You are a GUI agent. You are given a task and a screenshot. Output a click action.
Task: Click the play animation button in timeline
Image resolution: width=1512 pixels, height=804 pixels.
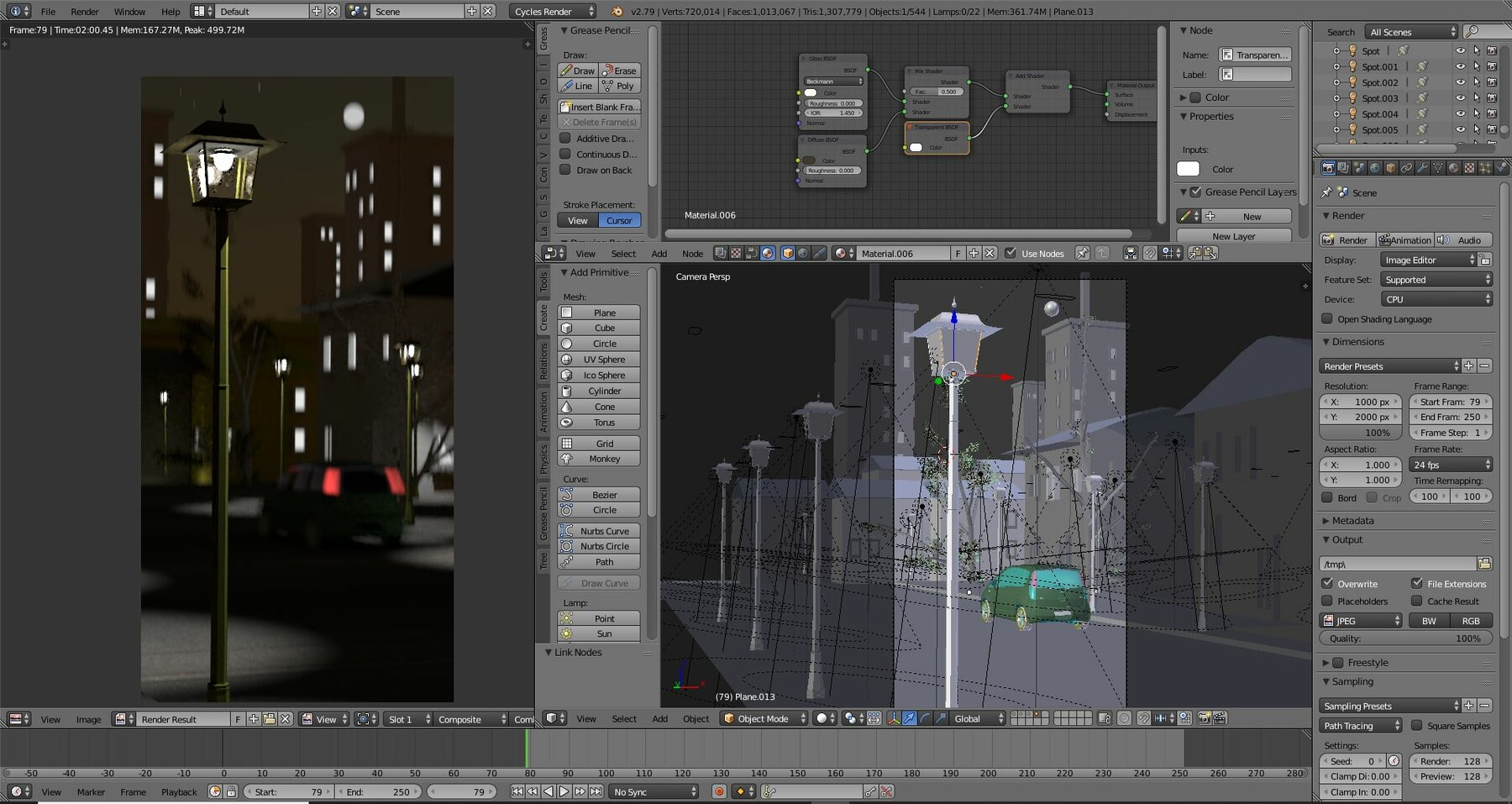tap(564, 791)
